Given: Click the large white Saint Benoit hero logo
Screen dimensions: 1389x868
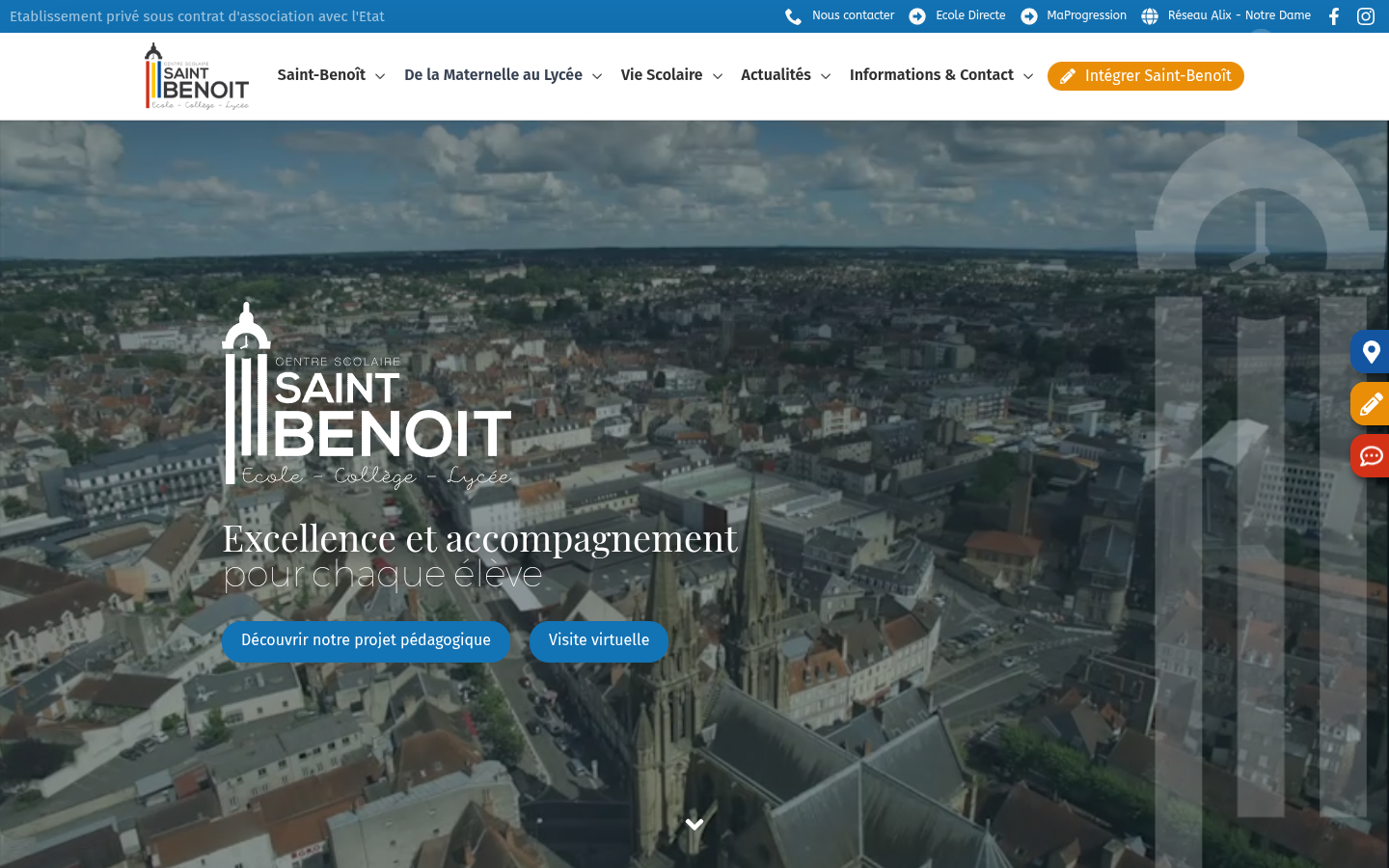Looking at the screenshot, I should 367,395.
